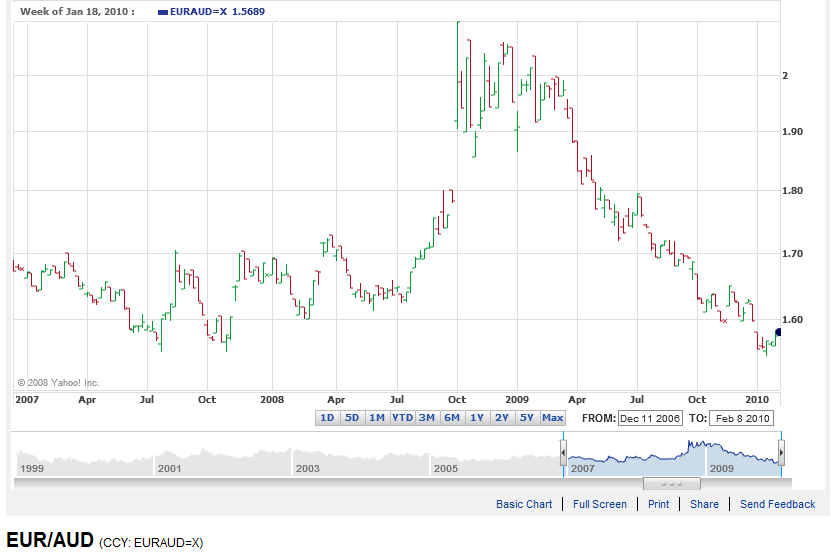Click the Week of Jan 18, 2010 label
Screen dimensions: 831x555
click(77, 12)
